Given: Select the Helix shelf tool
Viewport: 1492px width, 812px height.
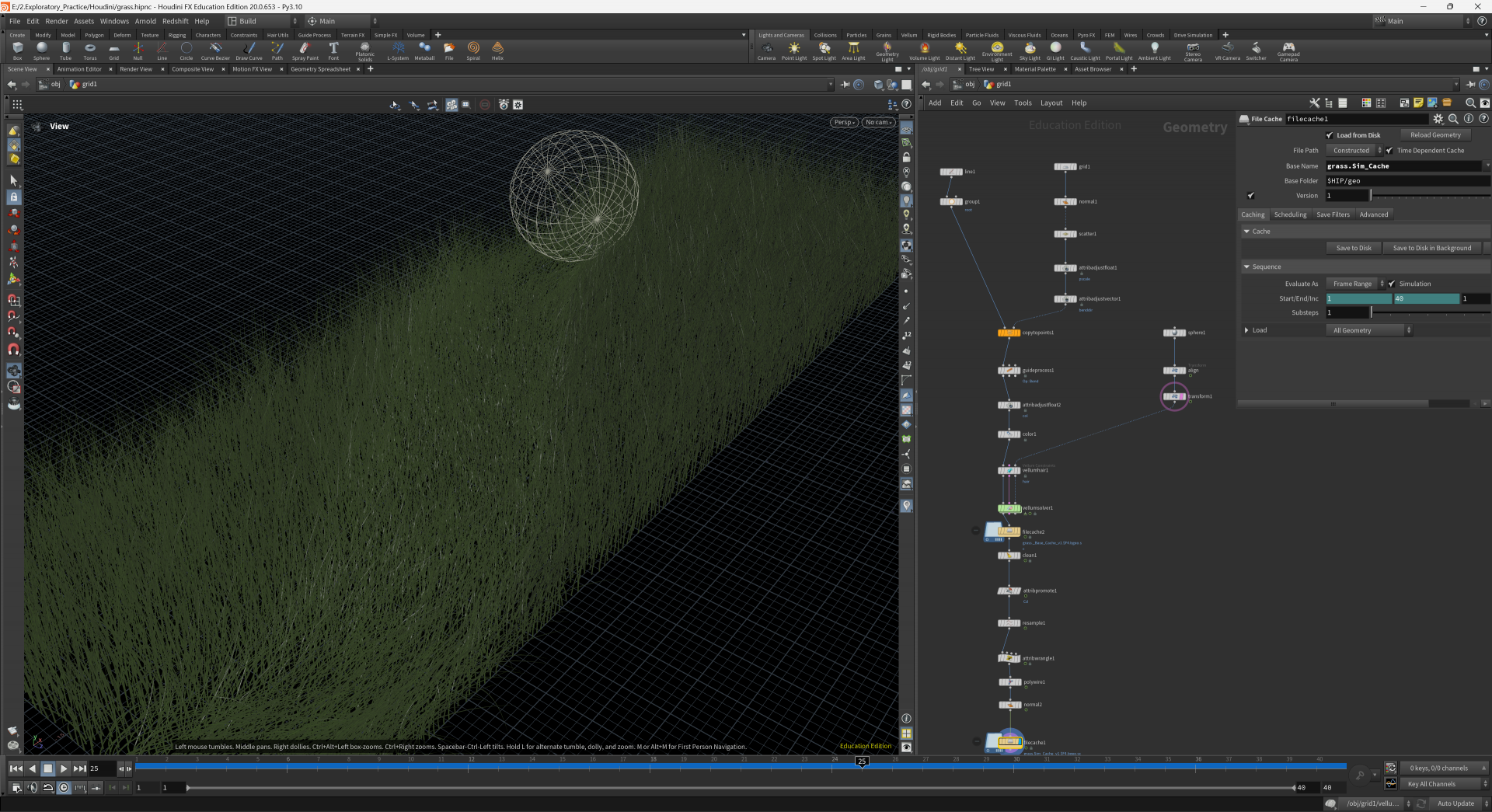Looking at the screenshot, I should click(497, 51).
